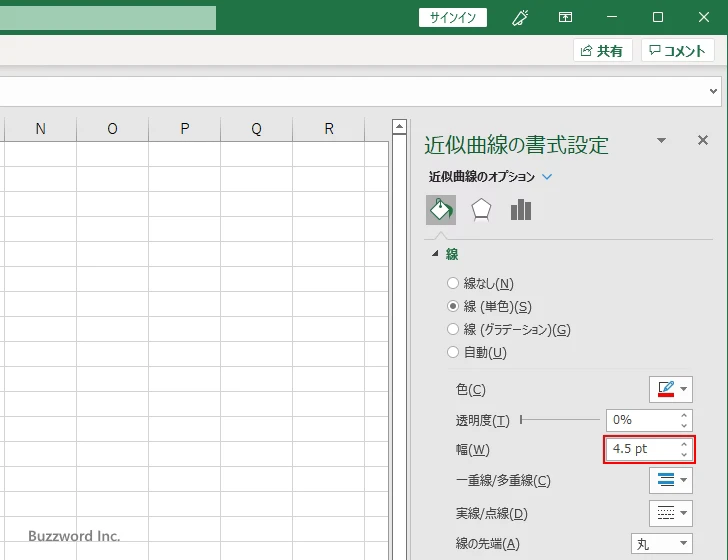Select the 線 (単色)(S) radio button

453,306
